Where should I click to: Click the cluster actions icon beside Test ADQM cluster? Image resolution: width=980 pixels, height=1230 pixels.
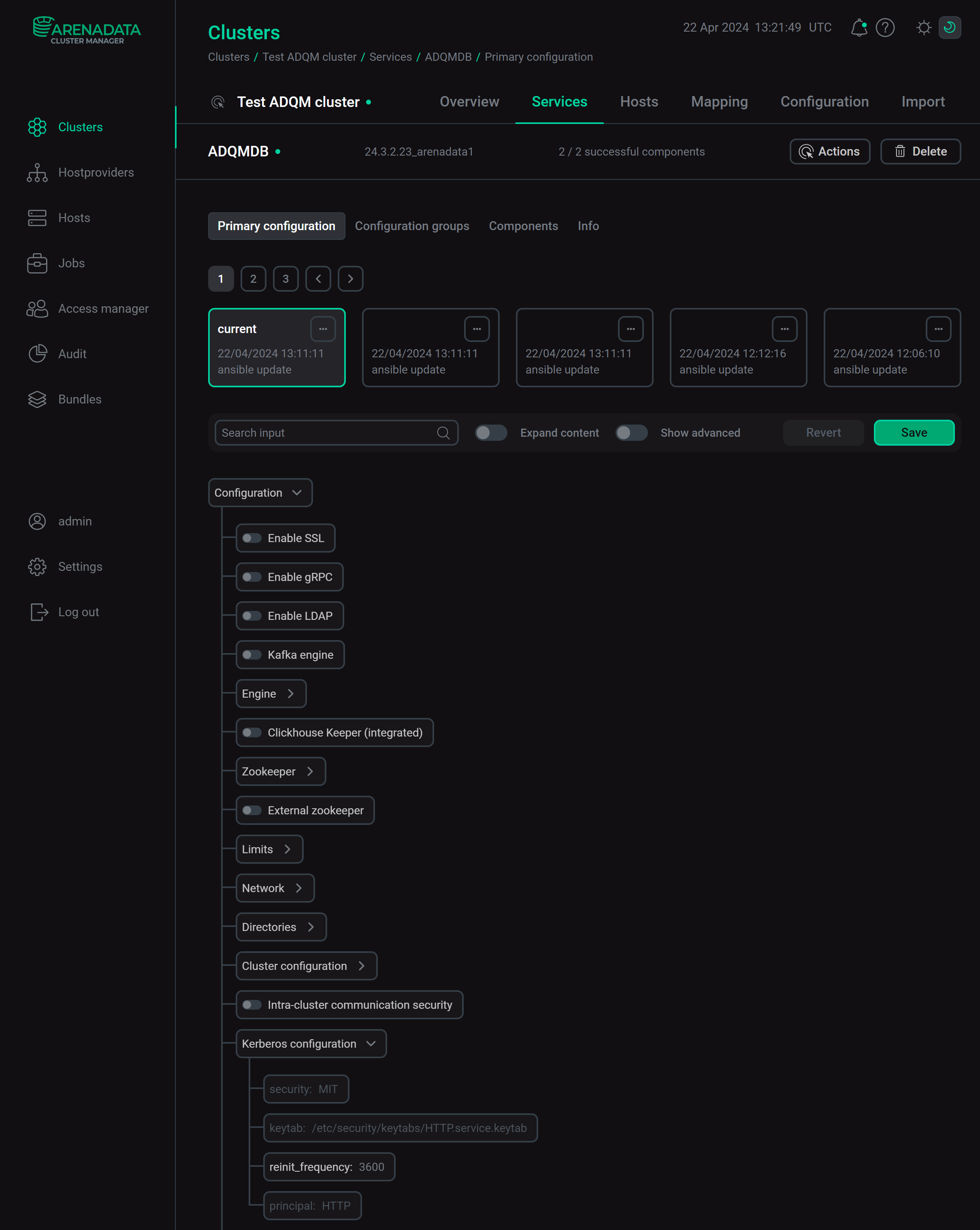coord(218,102)
